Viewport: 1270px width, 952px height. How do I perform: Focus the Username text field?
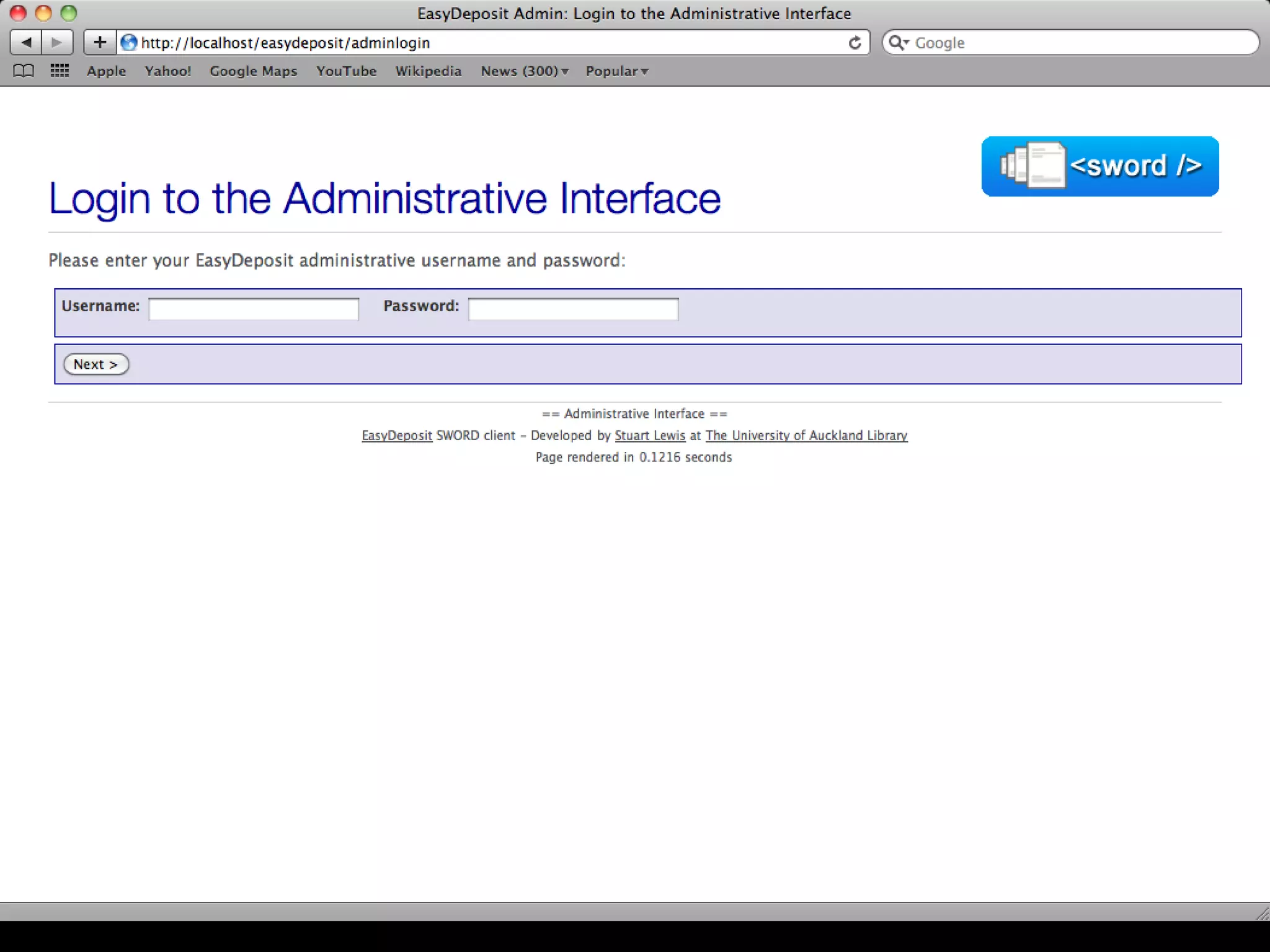254,309
